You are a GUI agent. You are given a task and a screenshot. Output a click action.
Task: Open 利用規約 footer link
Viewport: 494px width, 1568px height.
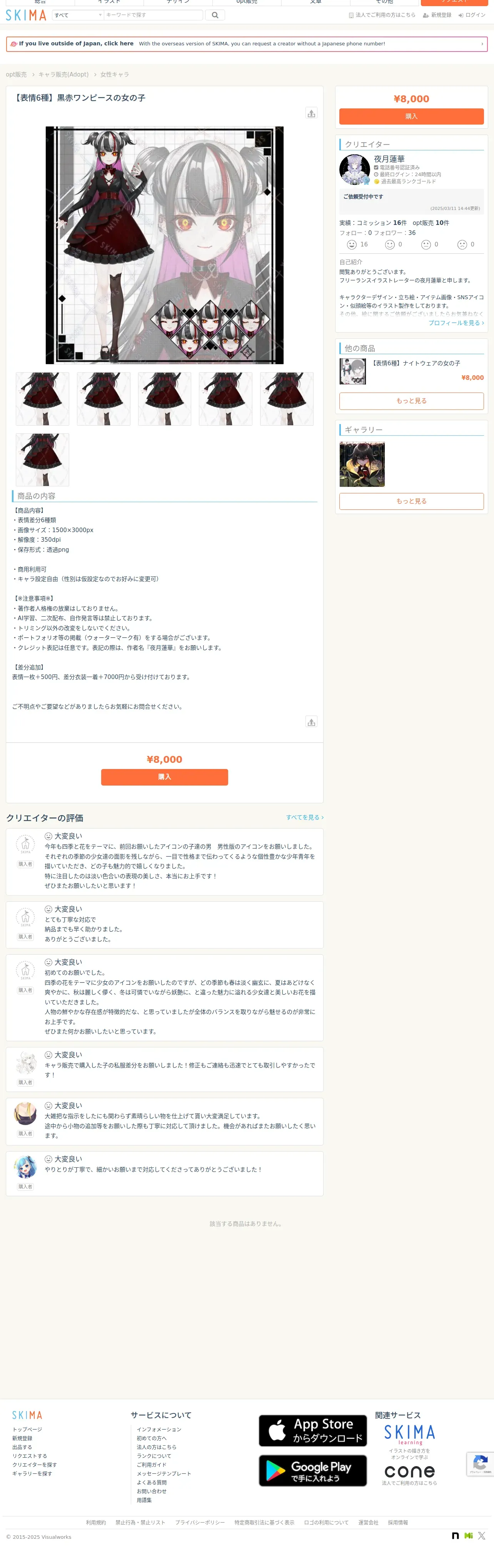tap(96, 1523)
